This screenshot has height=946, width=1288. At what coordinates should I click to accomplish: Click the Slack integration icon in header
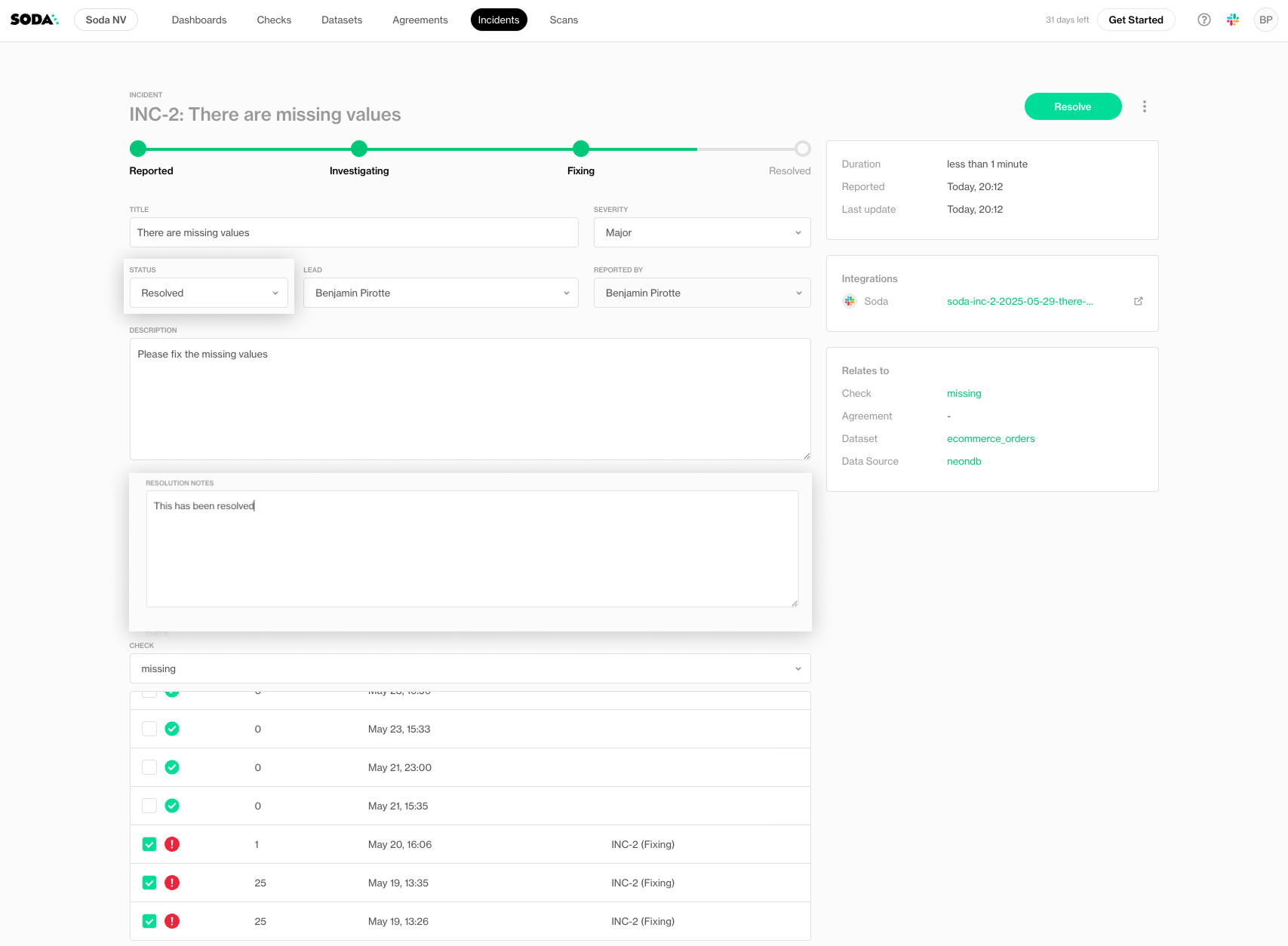tap(1232, 20)
